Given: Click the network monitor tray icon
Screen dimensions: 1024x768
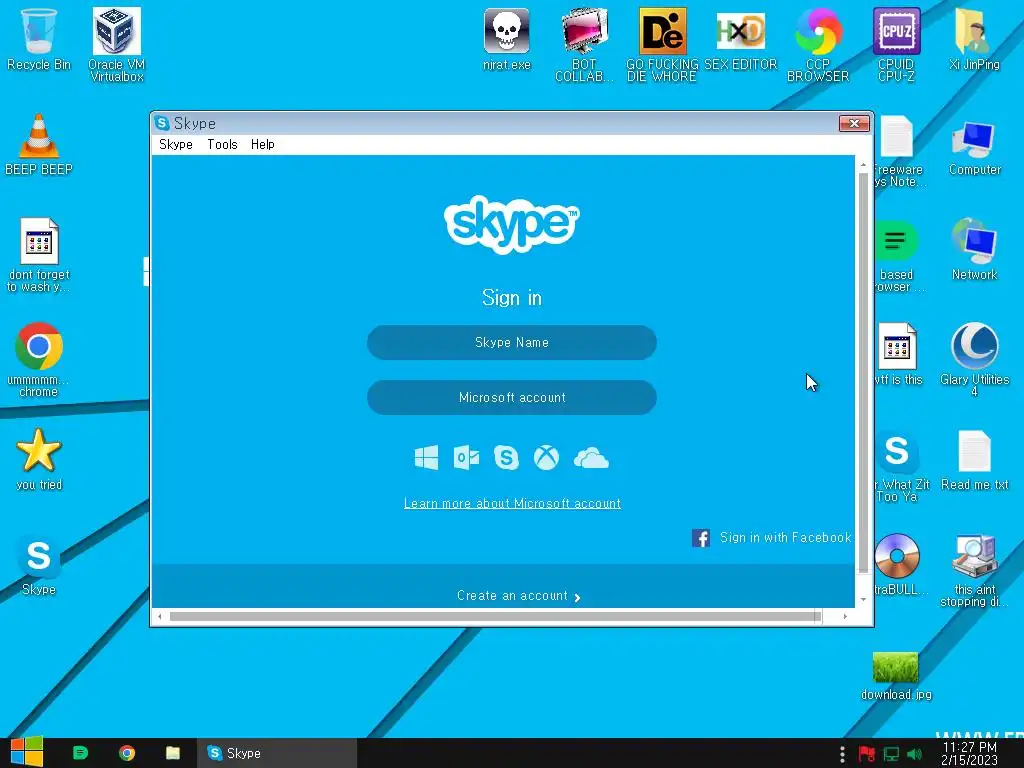Looking at the screenshot, I should point(891,754).
